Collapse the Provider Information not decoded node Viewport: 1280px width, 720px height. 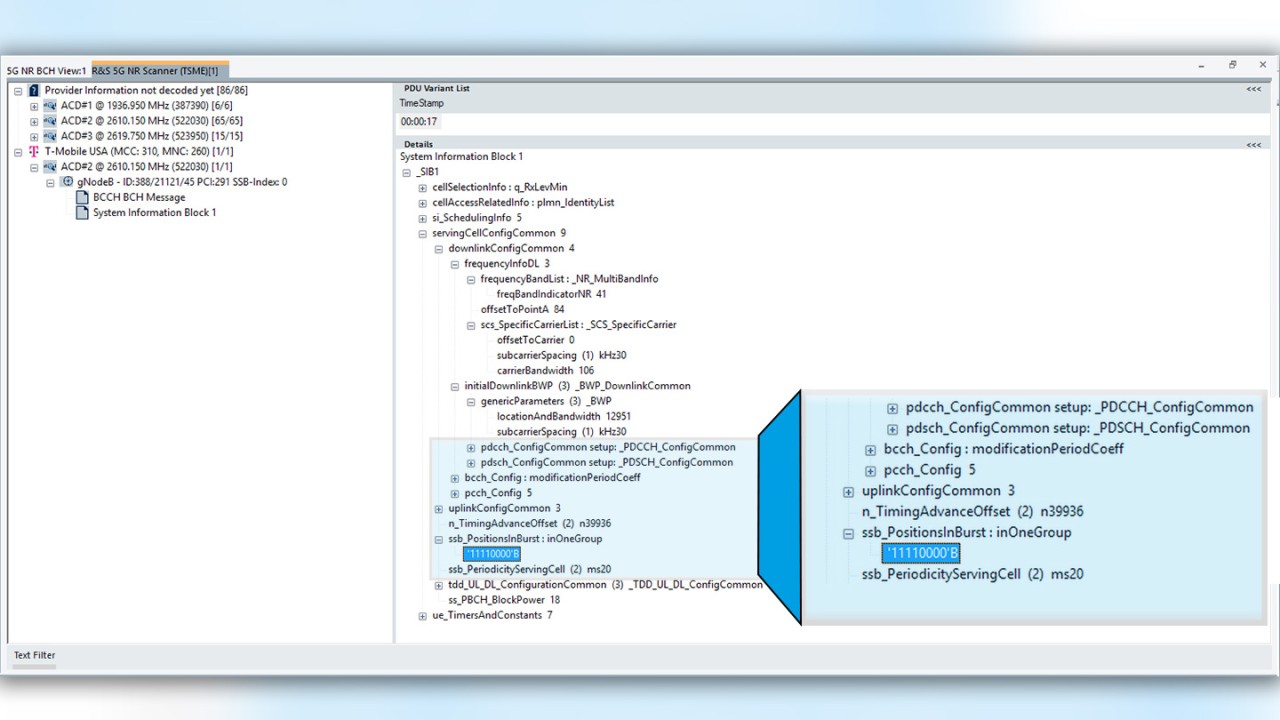pos(18,90)
